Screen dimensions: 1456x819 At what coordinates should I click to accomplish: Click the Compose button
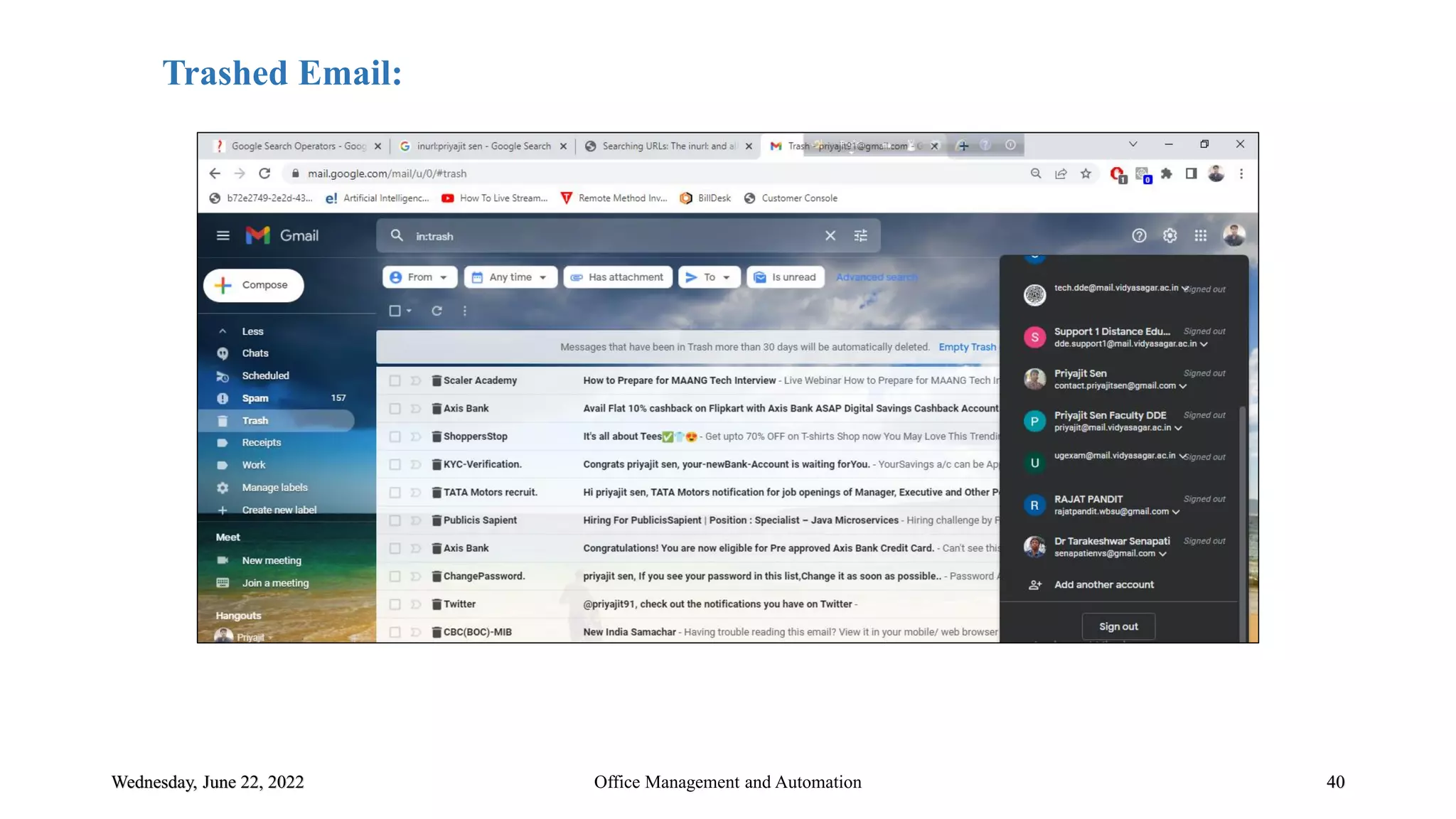tap(254, 285)
